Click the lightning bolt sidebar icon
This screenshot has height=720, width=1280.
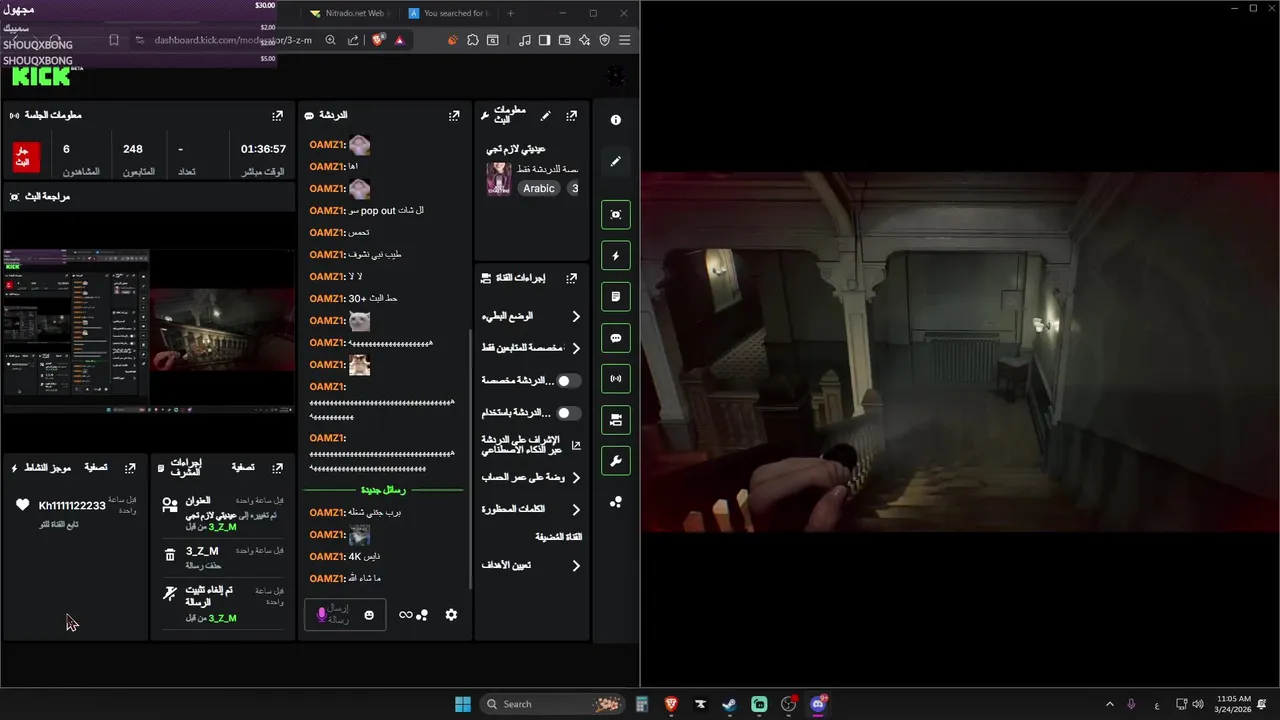click(616, 256)
